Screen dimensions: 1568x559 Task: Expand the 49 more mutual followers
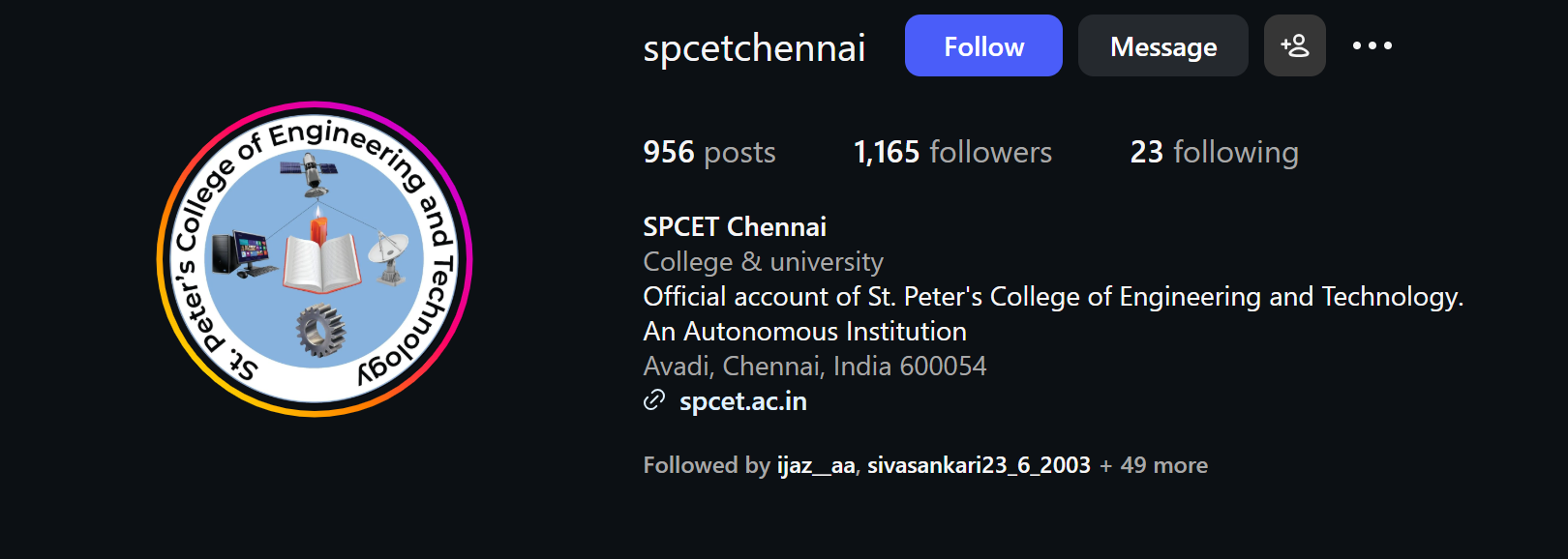1153,464
